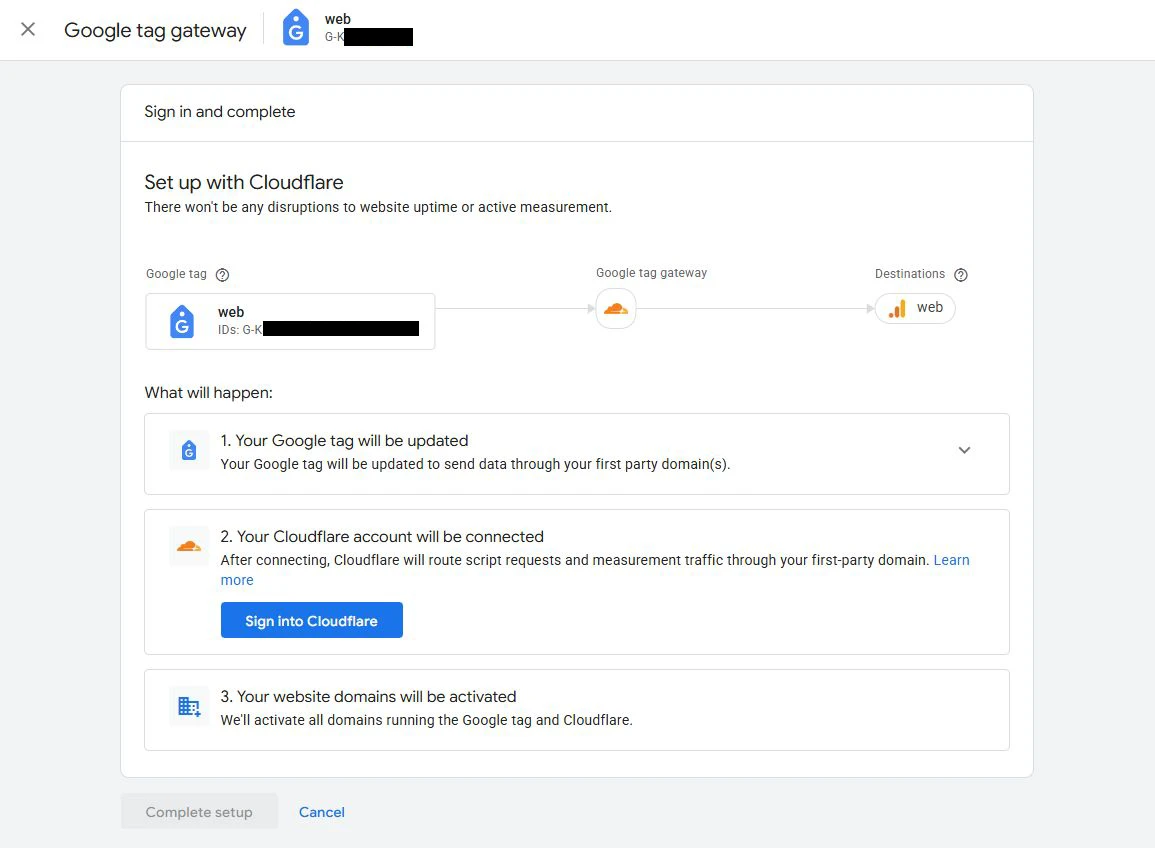The image size is (1155, 848).
Task: Close the Google tag gateway setup page
Action: coord(28,30)
